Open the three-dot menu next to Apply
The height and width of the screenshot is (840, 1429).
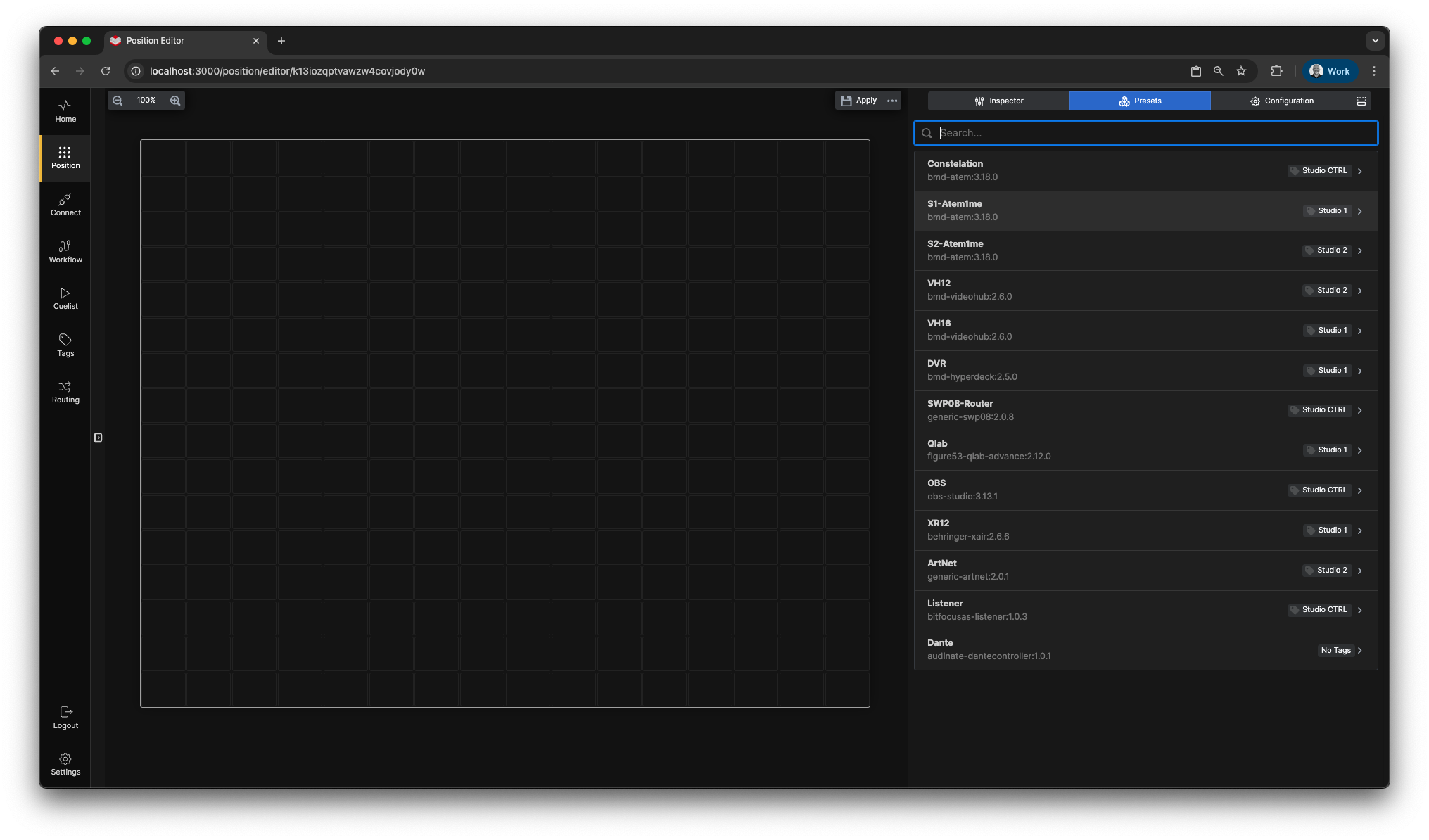click(892, 101)
